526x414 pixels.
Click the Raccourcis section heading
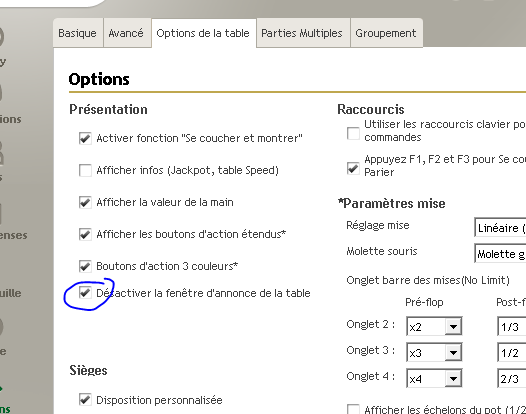371,109
